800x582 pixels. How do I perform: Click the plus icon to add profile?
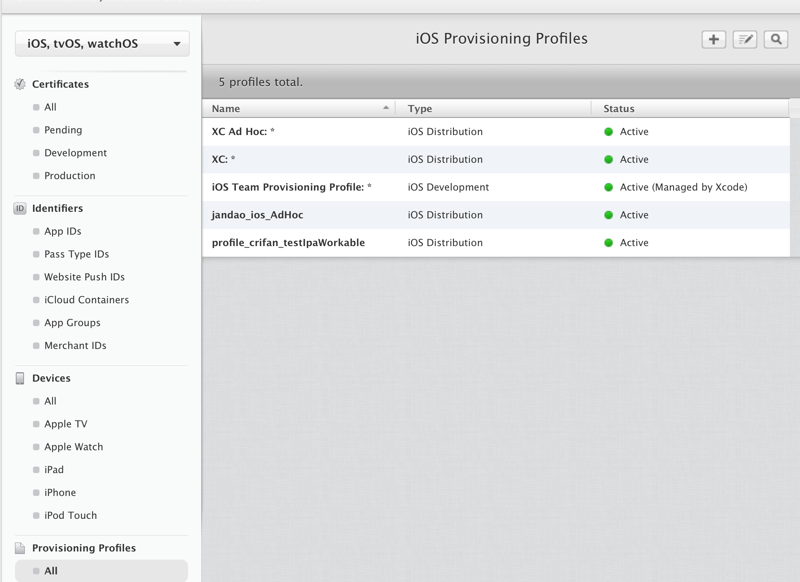pos(713,39)
